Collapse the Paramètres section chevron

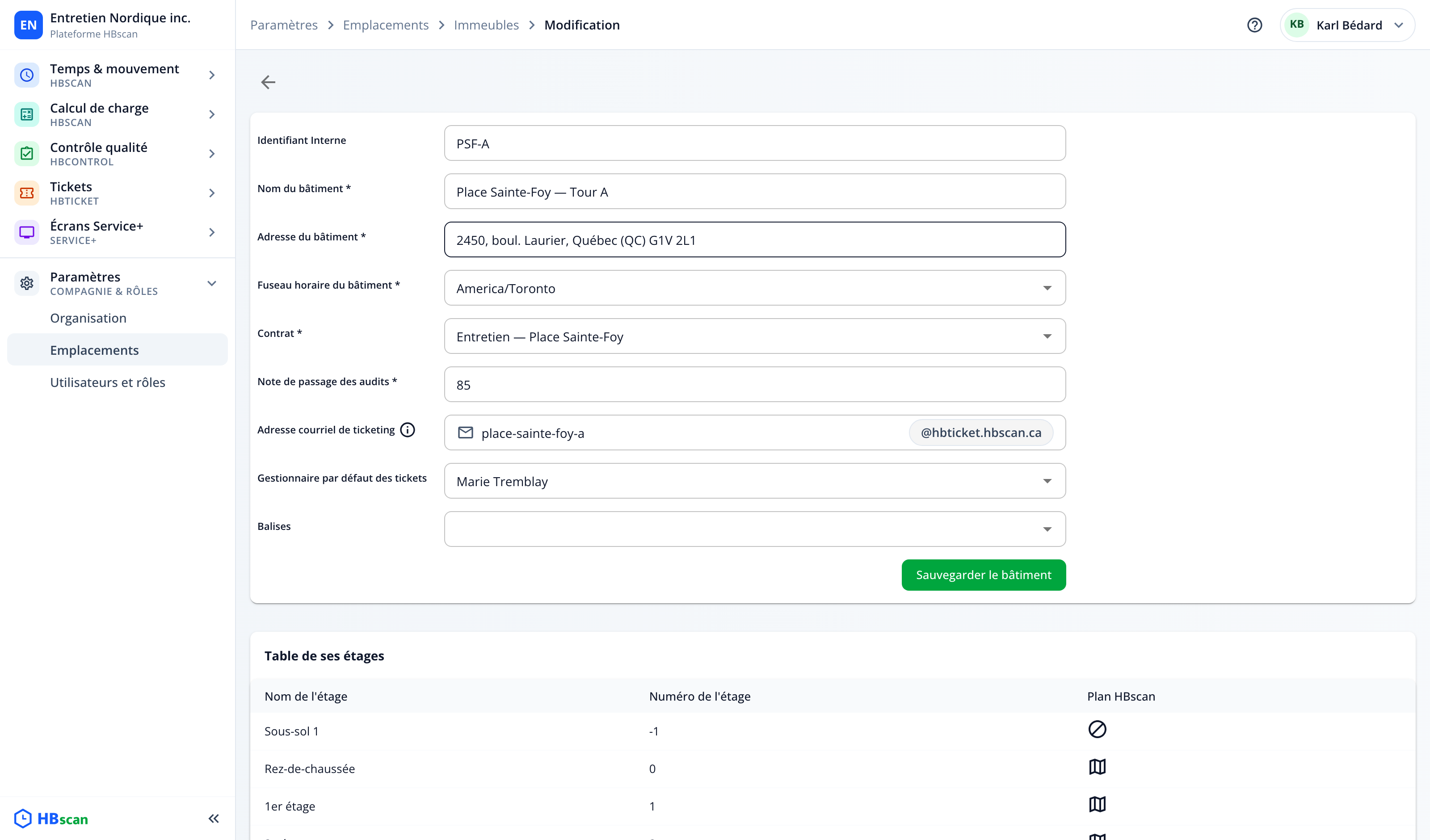(212, 283)
